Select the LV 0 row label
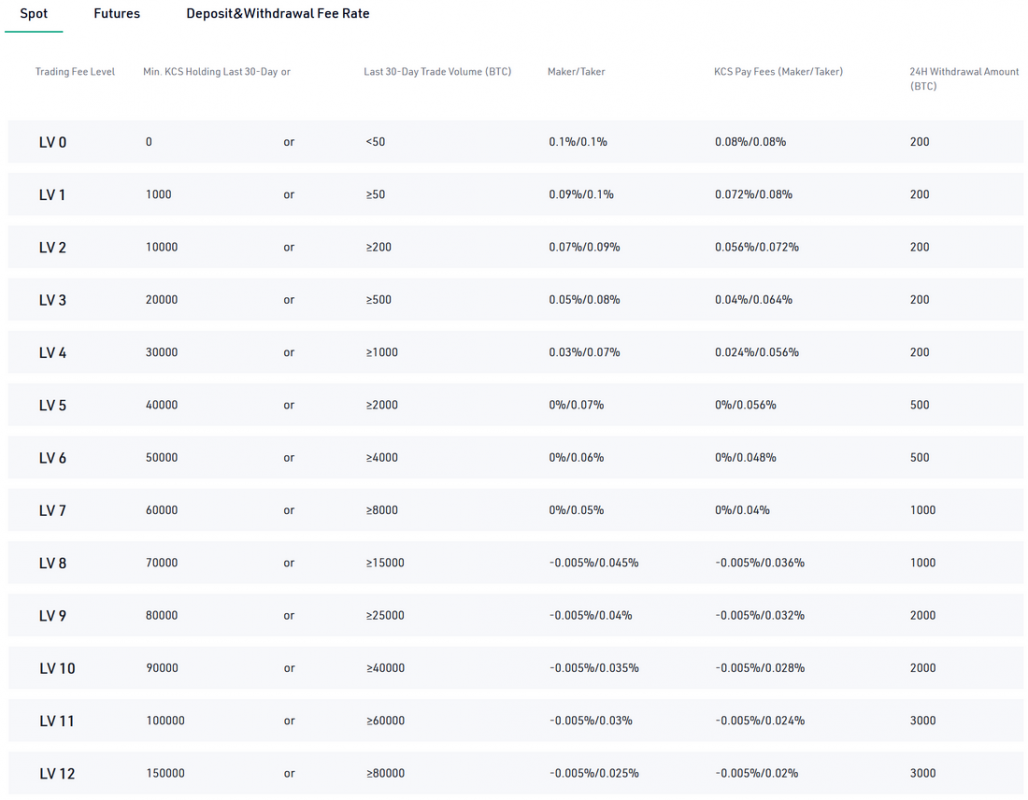Screen dimensions: 1028x800 53,142
